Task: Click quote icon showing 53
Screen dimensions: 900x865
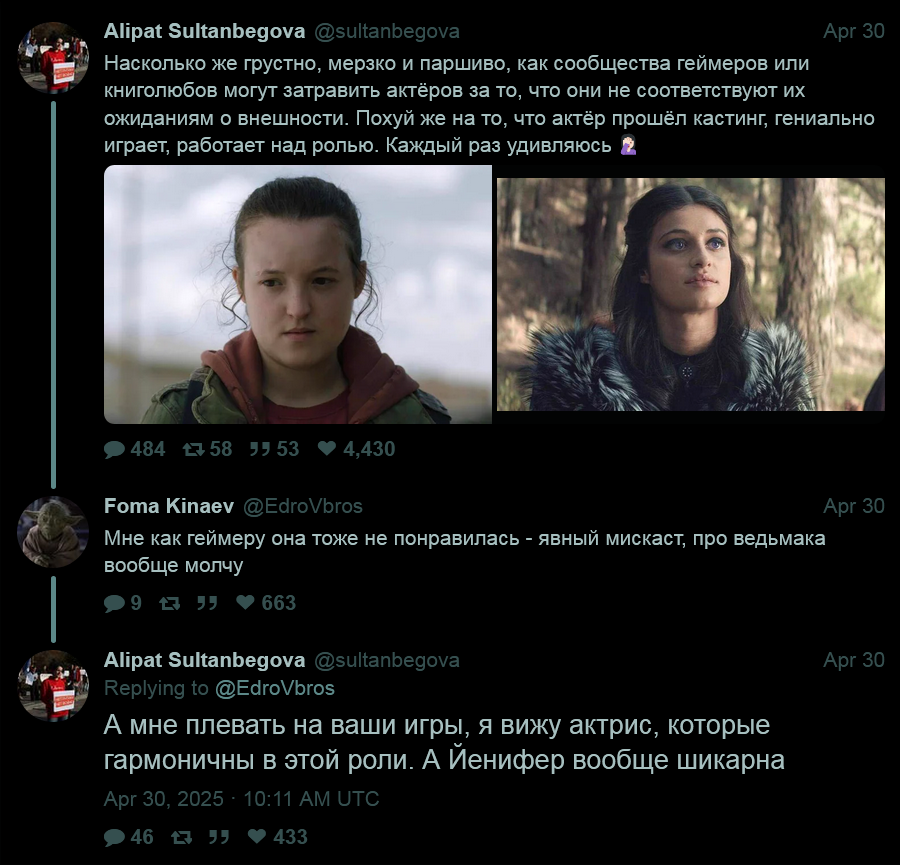Action: pyautogui.click(x=260, y=449)
